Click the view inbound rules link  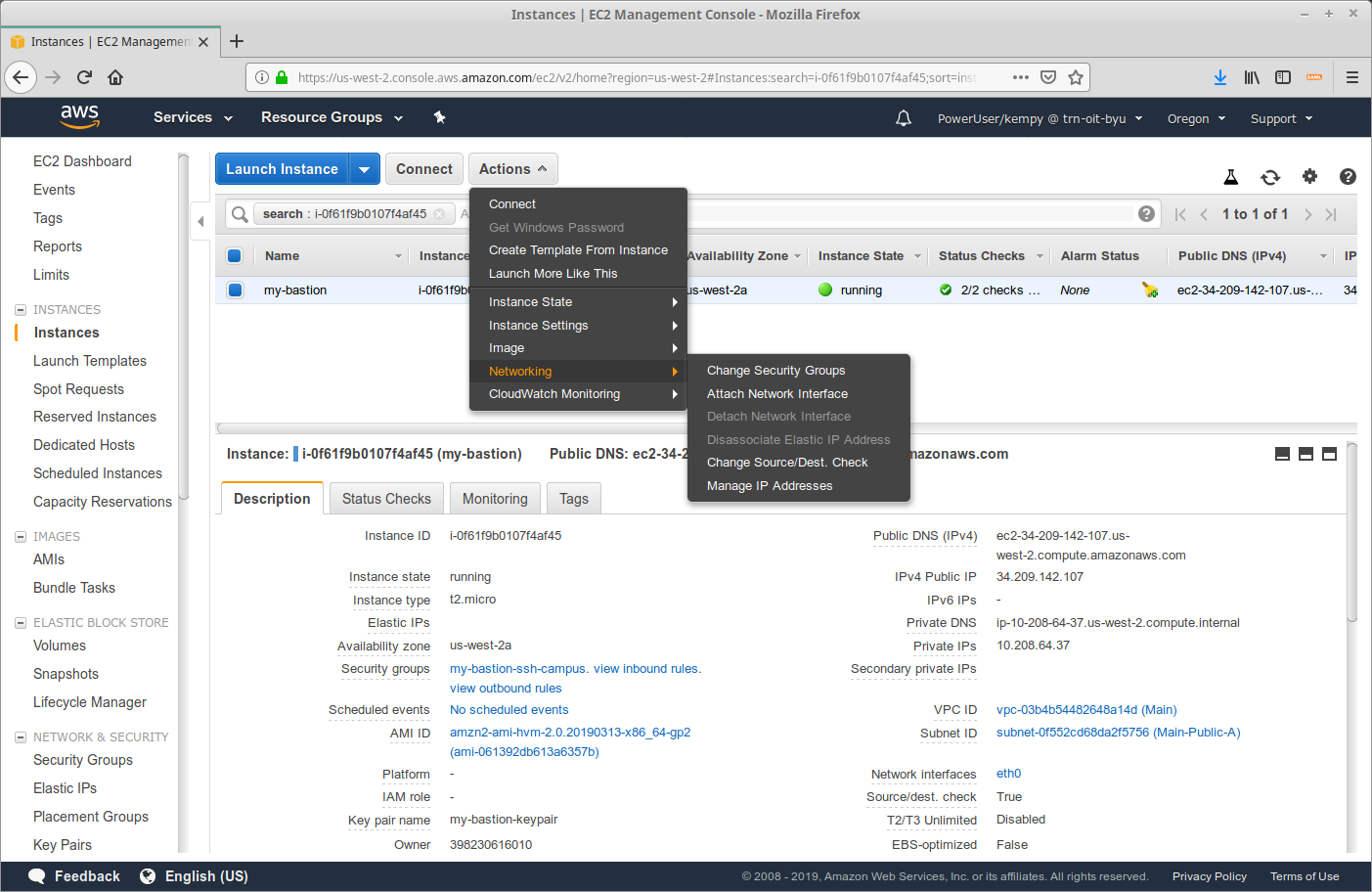pyautogui.click(x=645, y=669)
